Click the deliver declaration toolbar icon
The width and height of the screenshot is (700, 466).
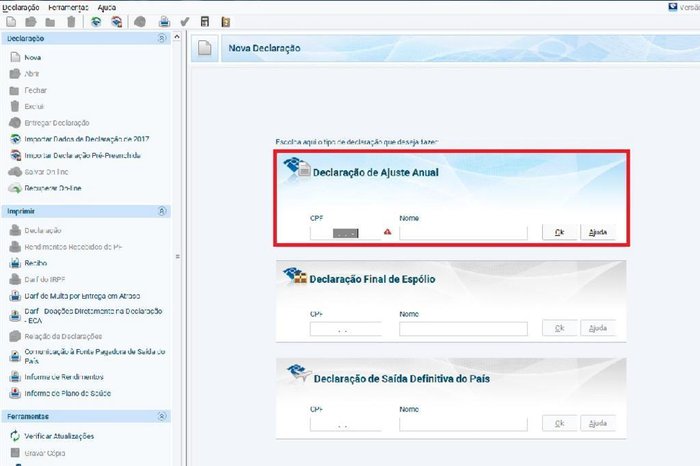pyautogui.click(x=140, y=21)
